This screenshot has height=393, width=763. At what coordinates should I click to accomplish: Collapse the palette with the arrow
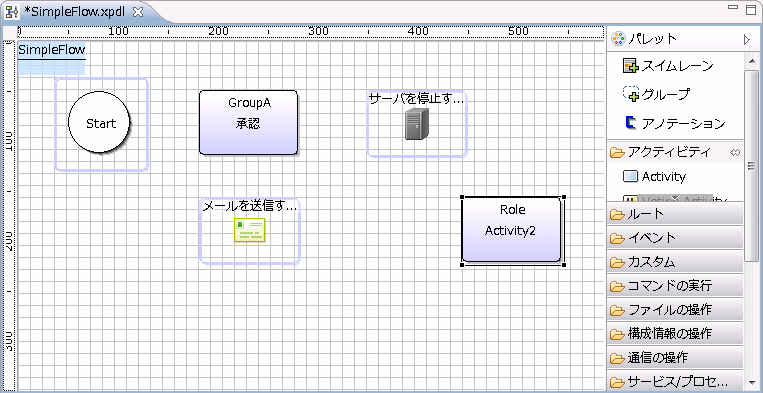(x=747, y=40)
